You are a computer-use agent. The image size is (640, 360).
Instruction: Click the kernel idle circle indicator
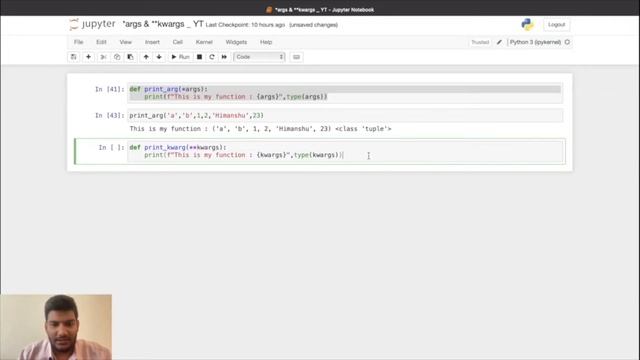point(567,42)
